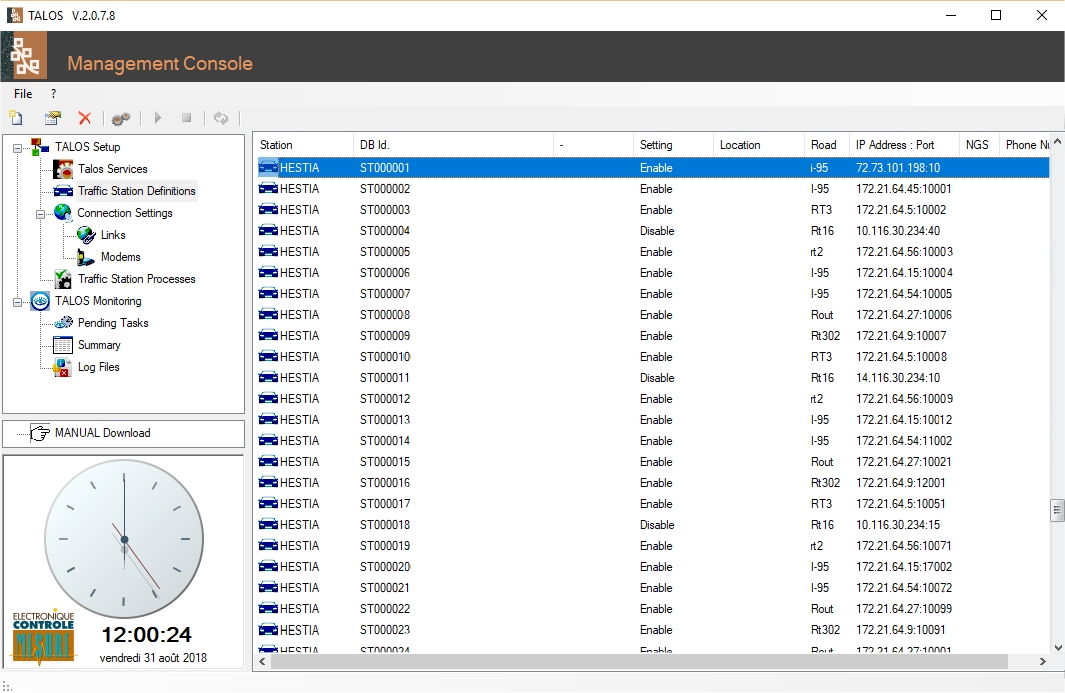The height and width of the screenshot is (693, 1065).
Task: Click the horizontal scrollbar left arrow
Action: click(x=263, y=661)
